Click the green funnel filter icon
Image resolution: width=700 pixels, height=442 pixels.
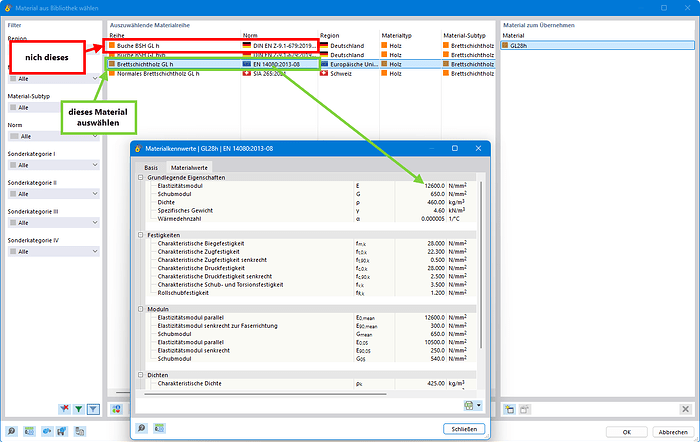(x=78, y=409)
